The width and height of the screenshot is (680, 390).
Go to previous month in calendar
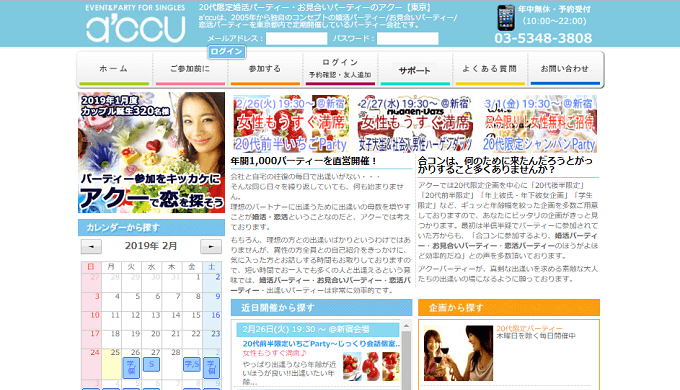click(91, 246)
